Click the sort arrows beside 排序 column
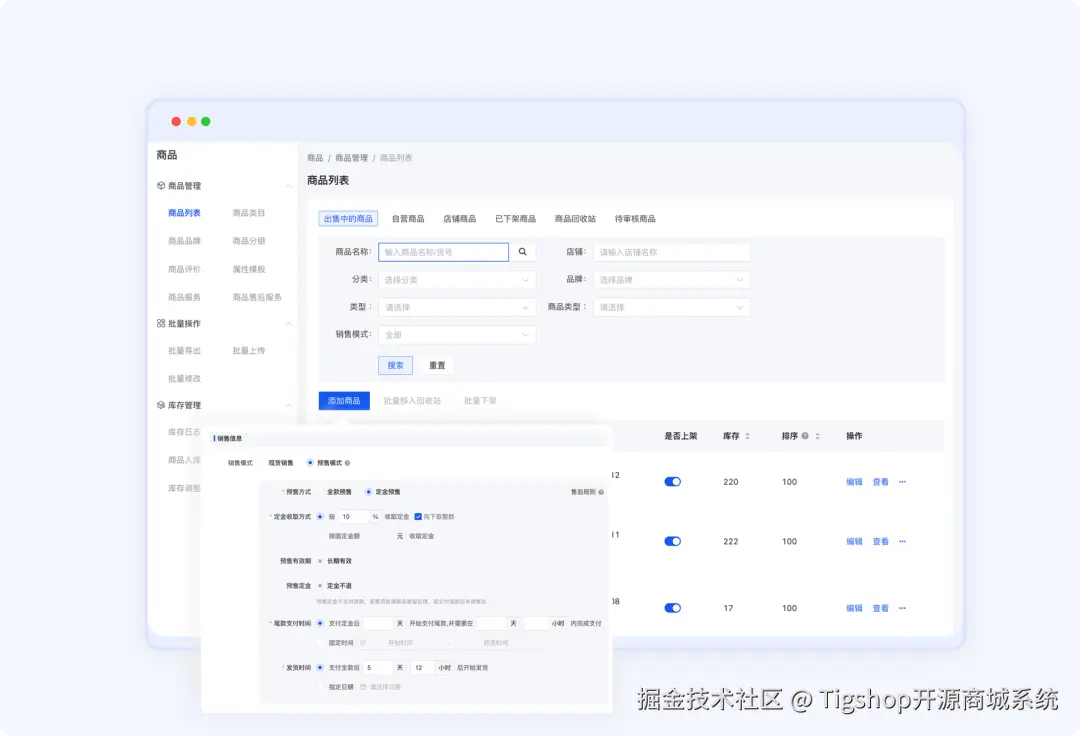This screenshot has height=736, width=1080. click(x=817, y=436)
